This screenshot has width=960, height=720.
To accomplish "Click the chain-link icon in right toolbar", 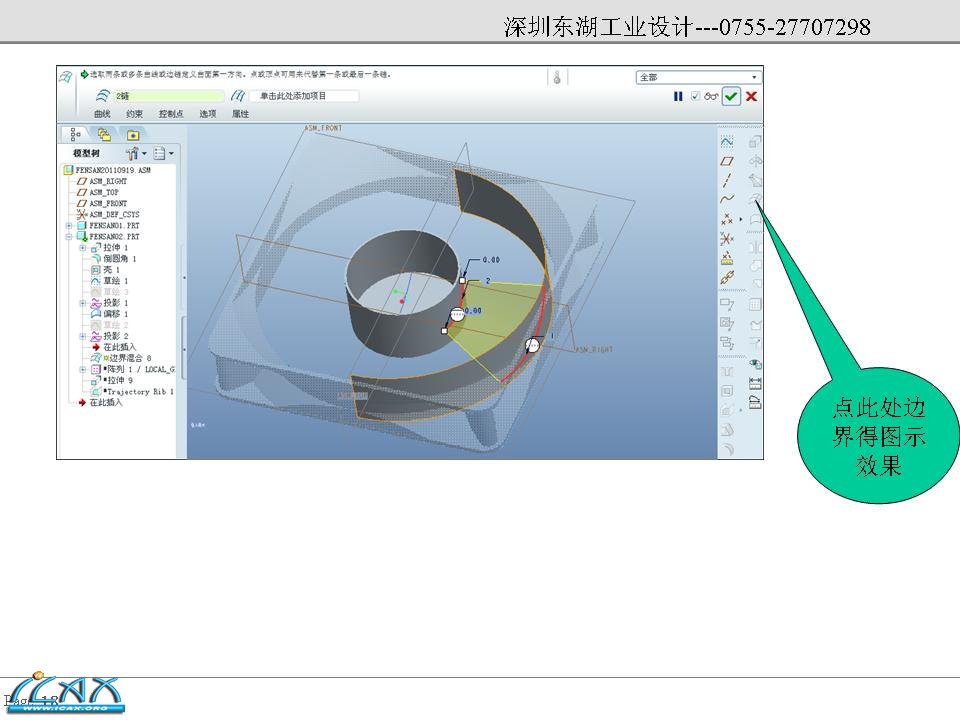I will [727, 277].
